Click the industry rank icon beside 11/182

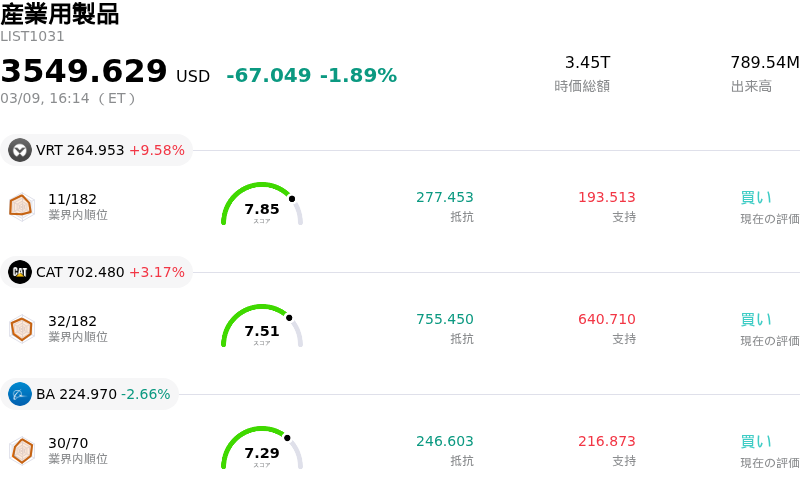(22, 206)
